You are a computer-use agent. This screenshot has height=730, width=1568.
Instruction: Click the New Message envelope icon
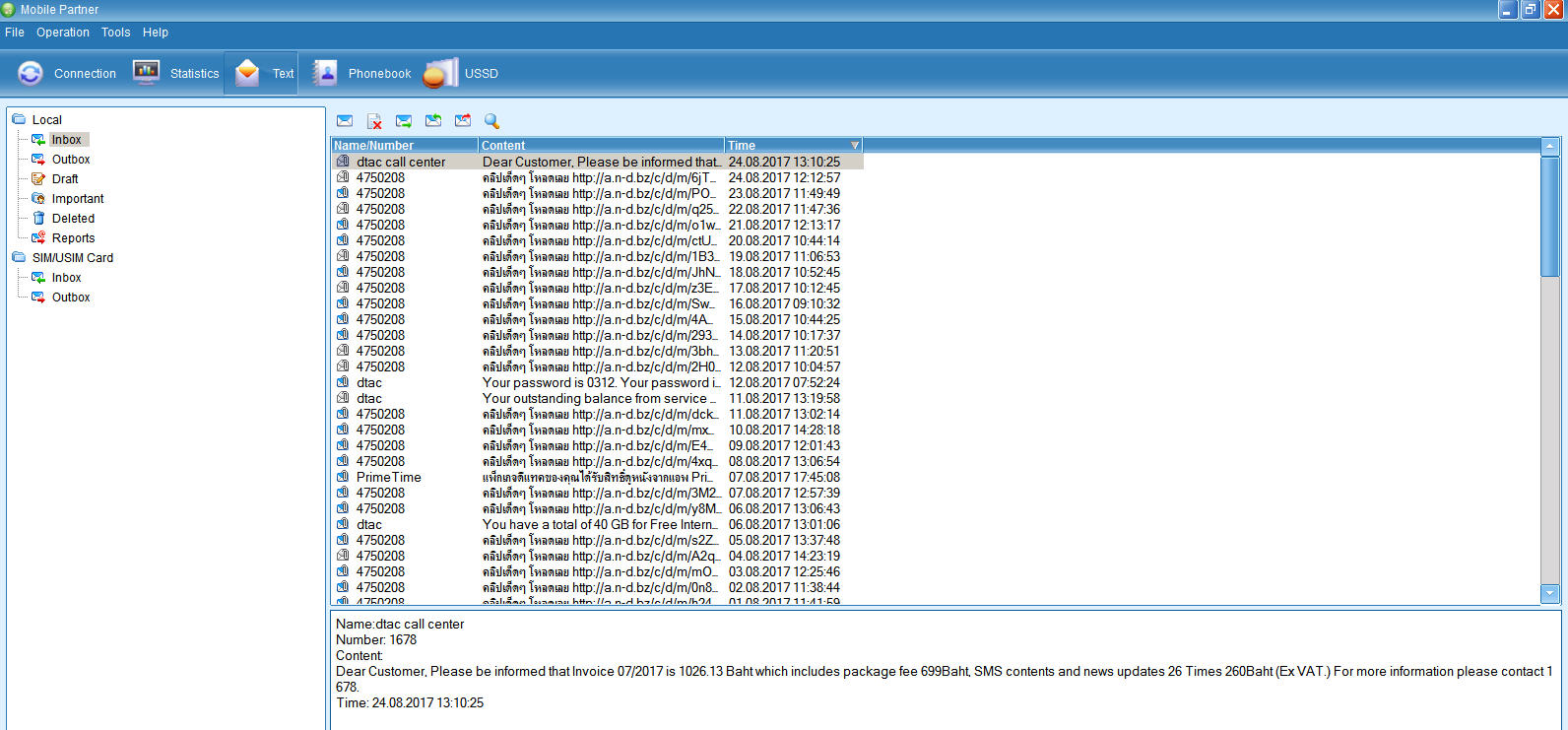coord(345,121)
